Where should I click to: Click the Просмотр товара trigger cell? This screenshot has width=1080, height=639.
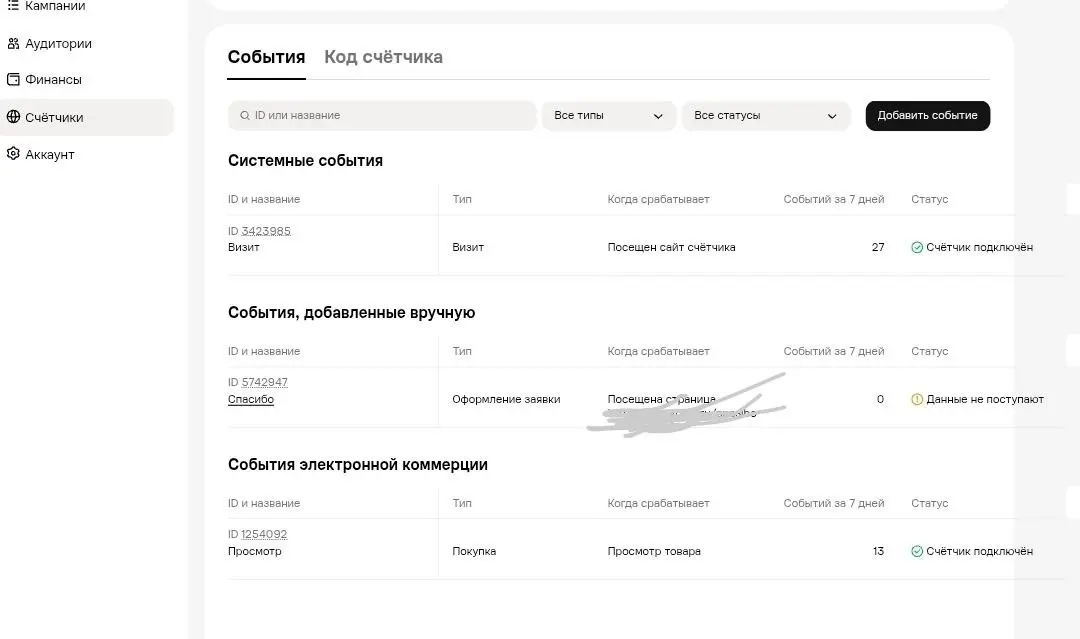pyautogui.click(x=654, y=551)
